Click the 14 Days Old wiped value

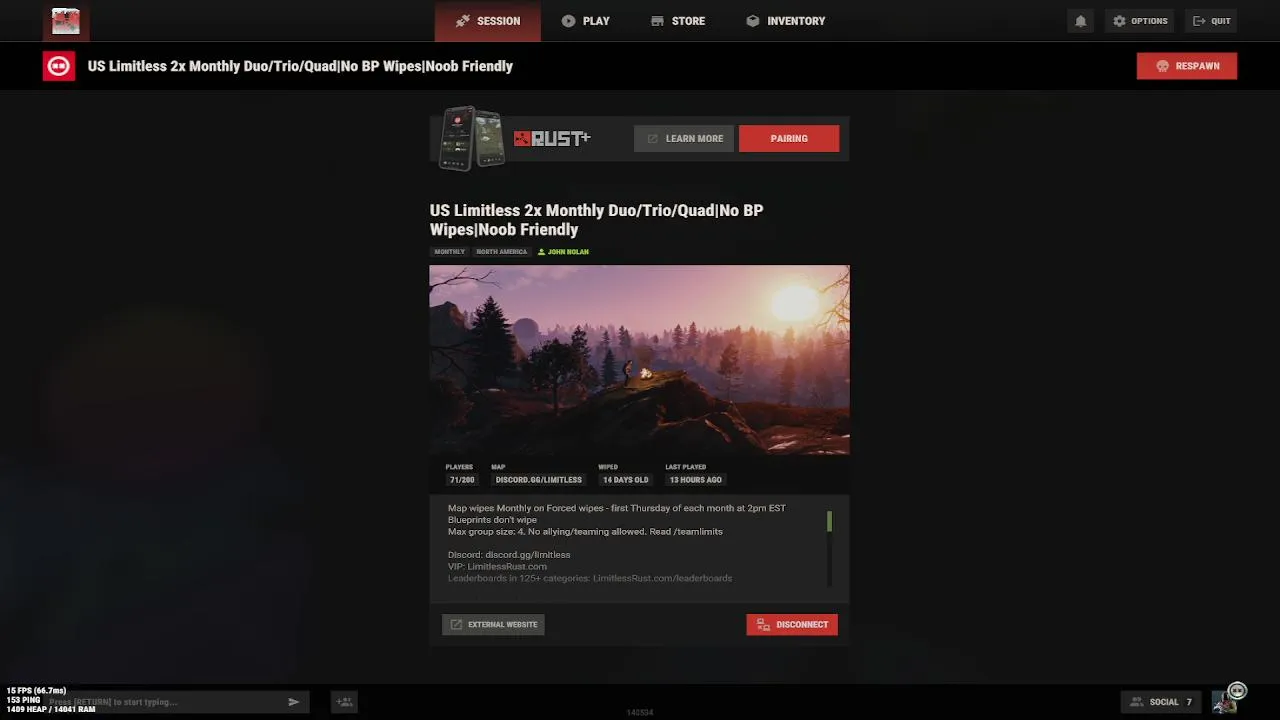(x=625, y=480)
